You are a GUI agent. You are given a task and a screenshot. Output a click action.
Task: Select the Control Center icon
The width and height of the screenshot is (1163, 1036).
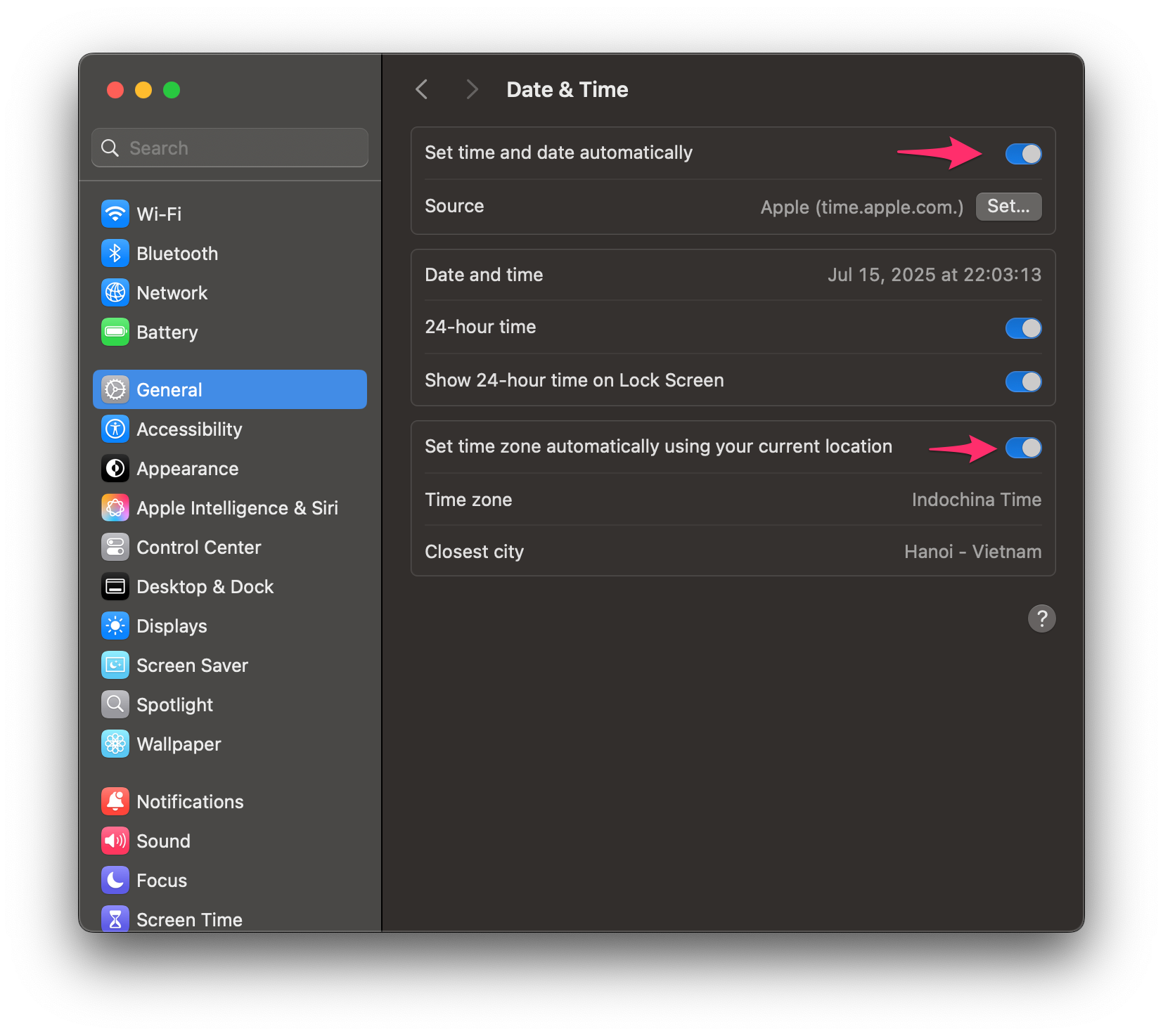(x=115, y=547)
